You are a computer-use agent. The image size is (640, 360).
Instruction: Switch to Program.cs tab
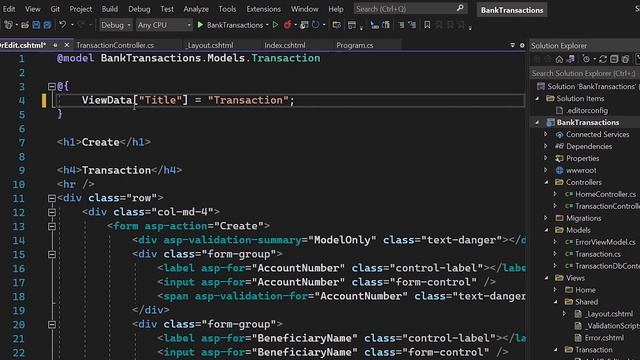click(x=355, y=45)
